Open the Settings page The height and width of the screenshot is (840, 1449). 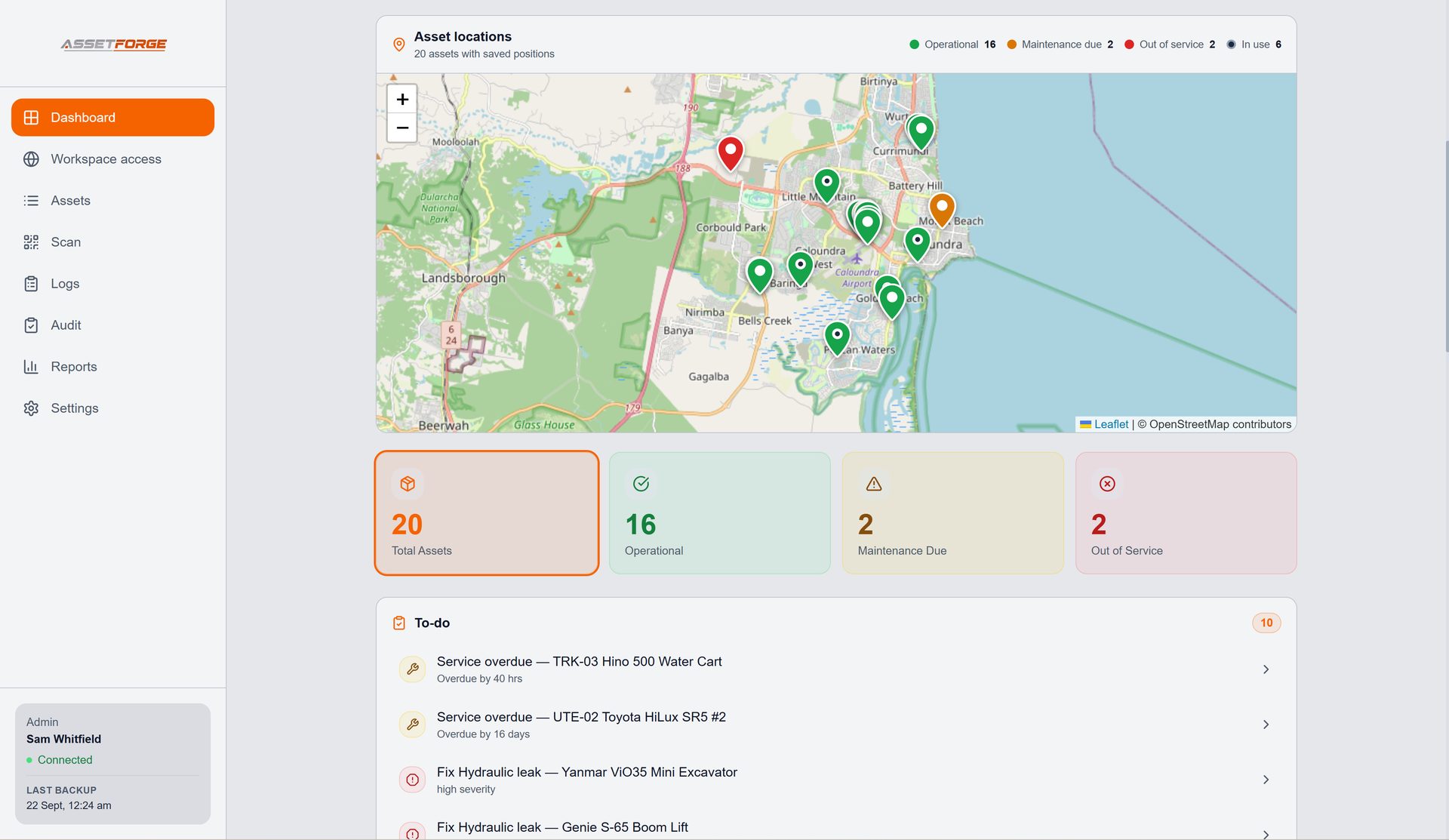[x=112, y=408]
